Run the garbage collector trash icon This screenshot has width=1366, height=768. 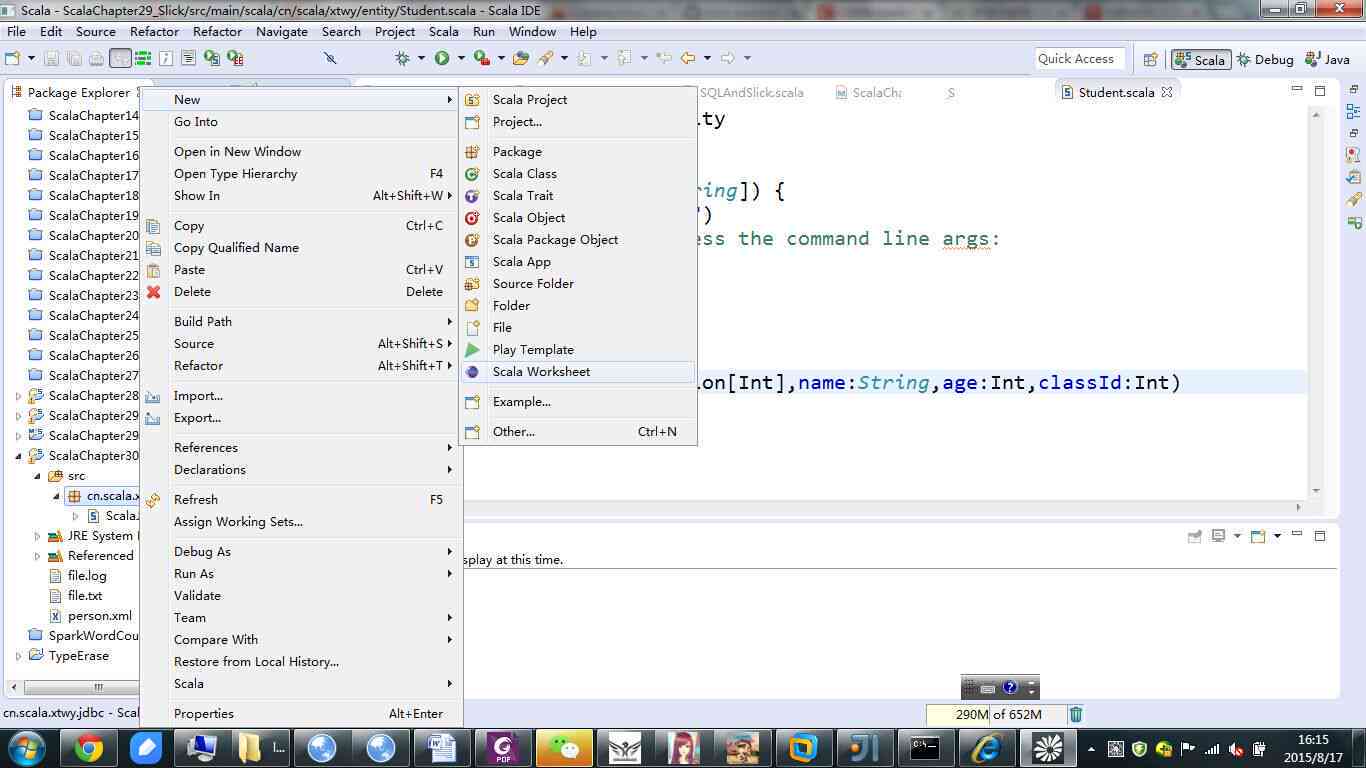coord(1076,714)
